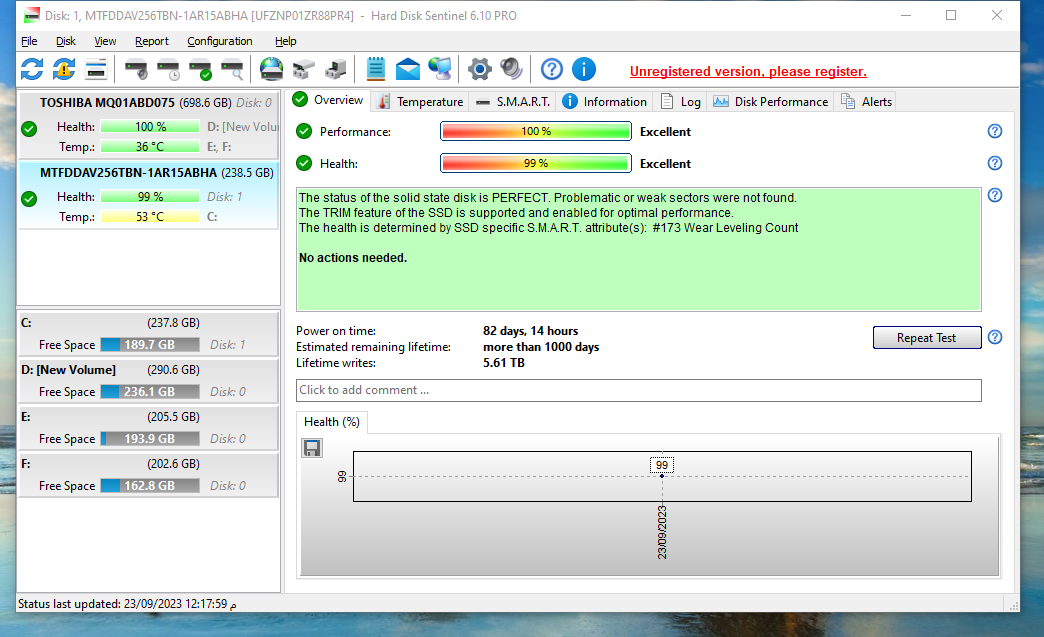Click help icon next to Performance bar
Screen dimensions: 1044x637
[995, 131]
